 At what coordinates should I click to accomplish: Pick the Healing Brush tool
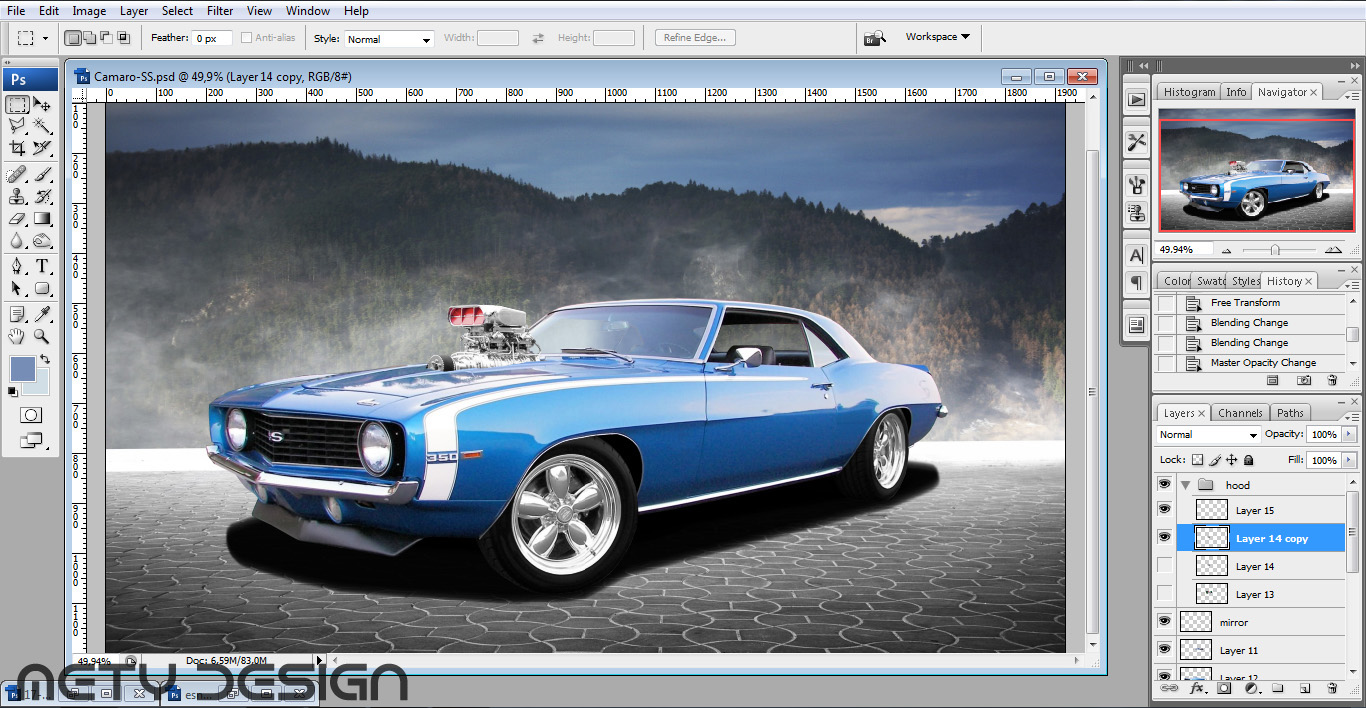pos(17,176)
